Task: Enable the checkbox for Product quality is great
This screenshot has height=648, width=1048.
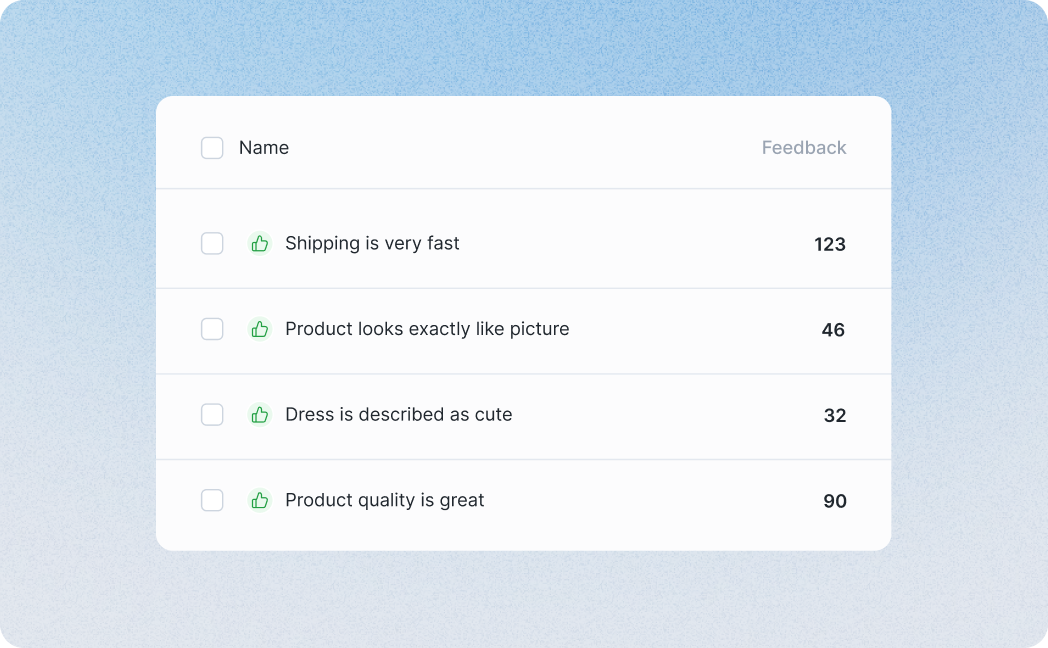Action: (212, 500)
